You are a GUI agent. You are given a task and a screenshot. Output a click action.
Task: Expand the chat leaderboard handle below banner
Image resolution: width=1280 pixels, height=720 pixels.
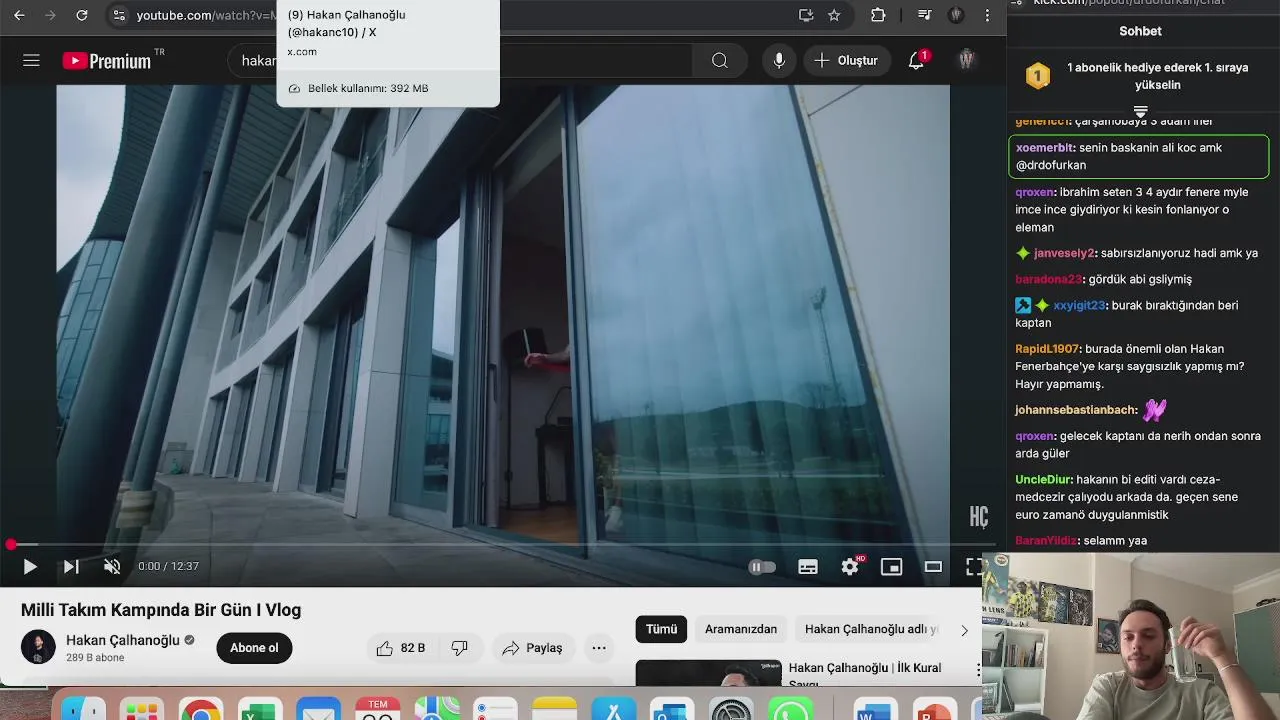[x=1140, y=111]
